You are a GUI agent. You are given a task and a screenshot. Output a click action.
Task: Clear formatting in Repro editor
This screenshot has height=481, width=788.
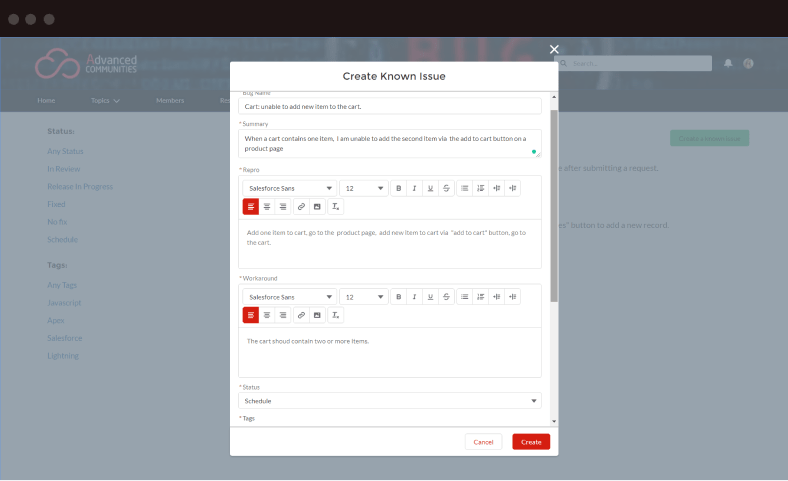[x=335, y=207]
